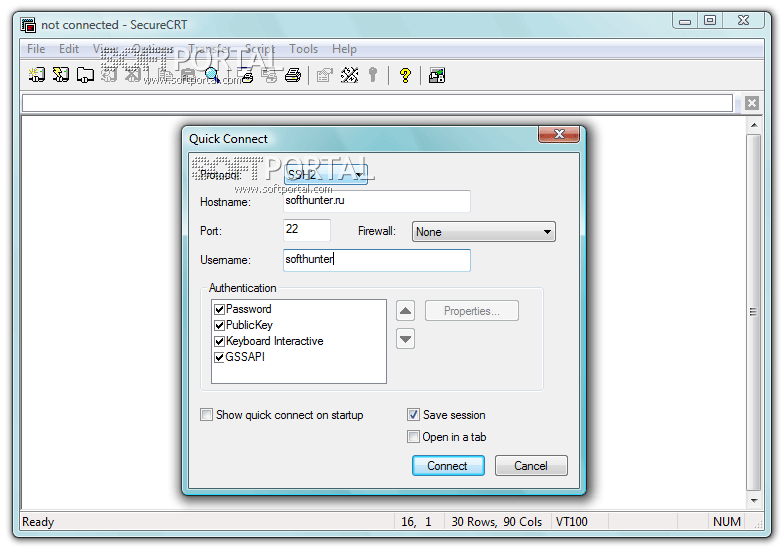This screenshot has height=551, width=784.
Task: Click the vertical scrollbar thumb
Action: [x=754, y=312]
